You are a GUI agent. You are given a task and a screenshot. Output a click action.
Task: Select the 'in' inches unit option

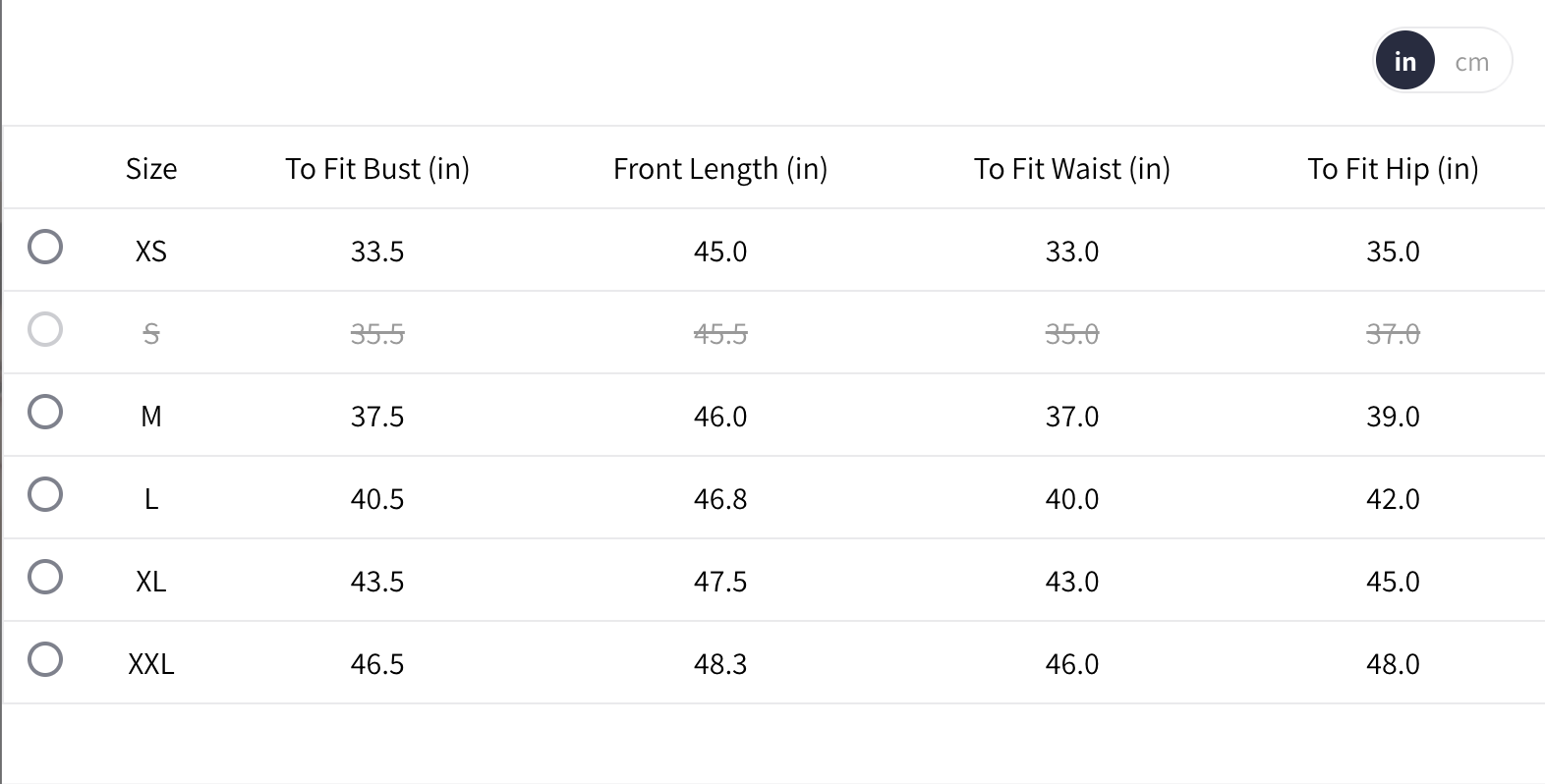coord(1404,62)
